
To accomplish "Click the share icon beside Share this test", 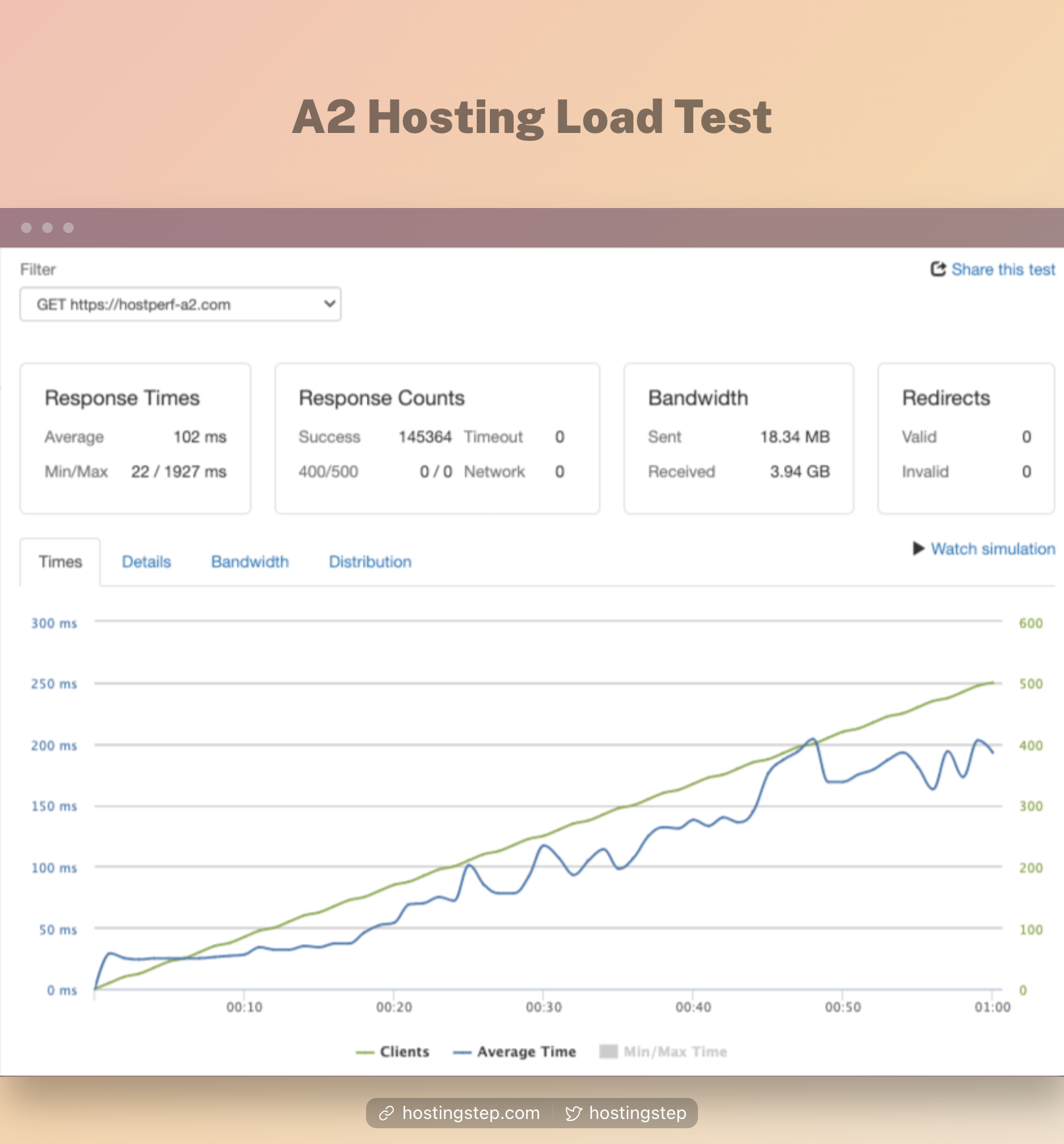I will click(x=938, y=269).
